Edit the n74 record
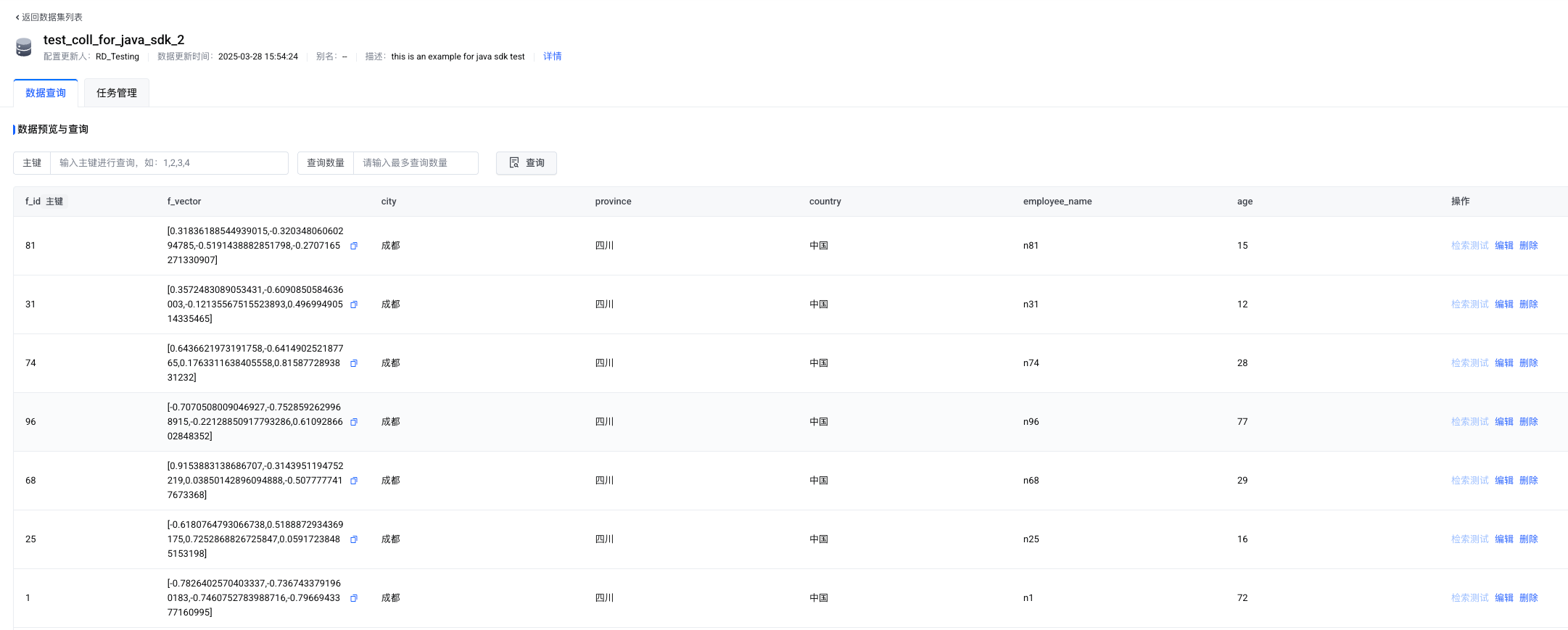 pos(1504,363)
